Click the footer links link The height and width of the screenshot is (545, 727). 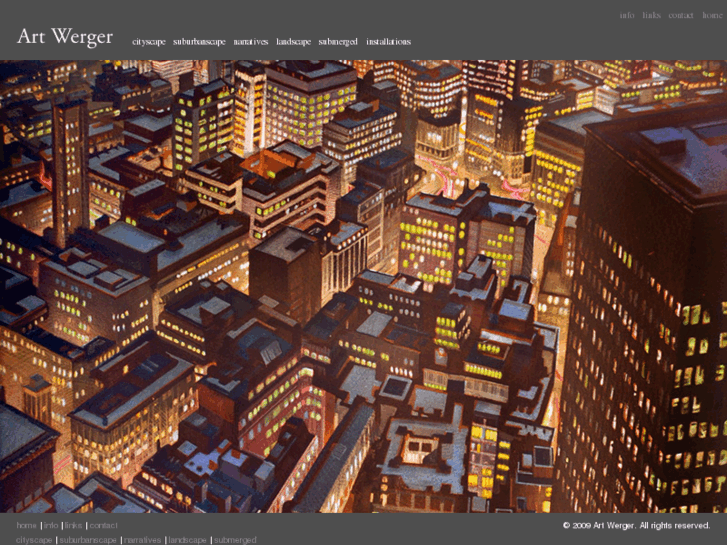(73, 526)
